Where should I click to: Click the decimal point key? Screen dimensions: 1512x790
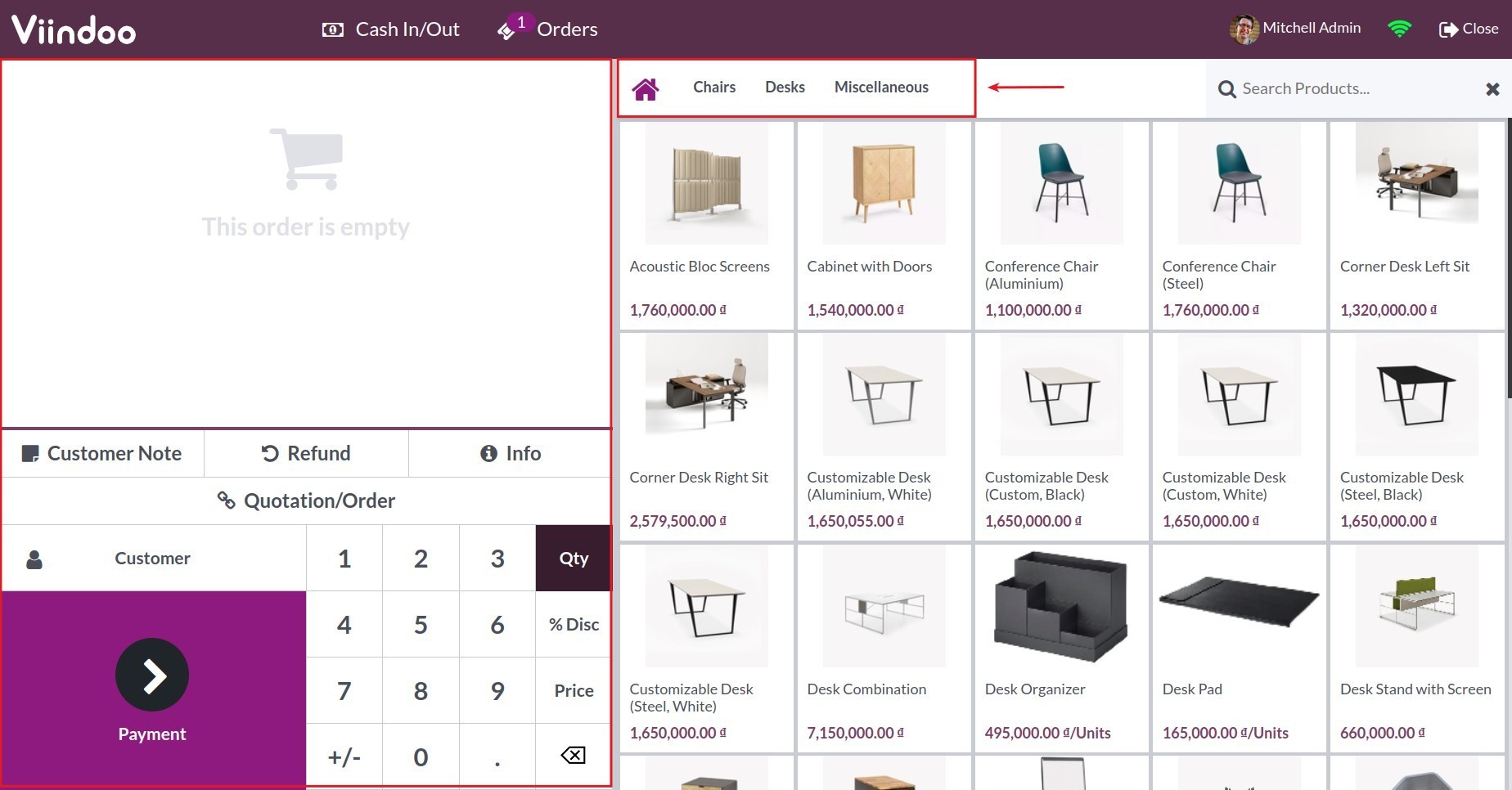pyautogui.click(x=497, y=756)
